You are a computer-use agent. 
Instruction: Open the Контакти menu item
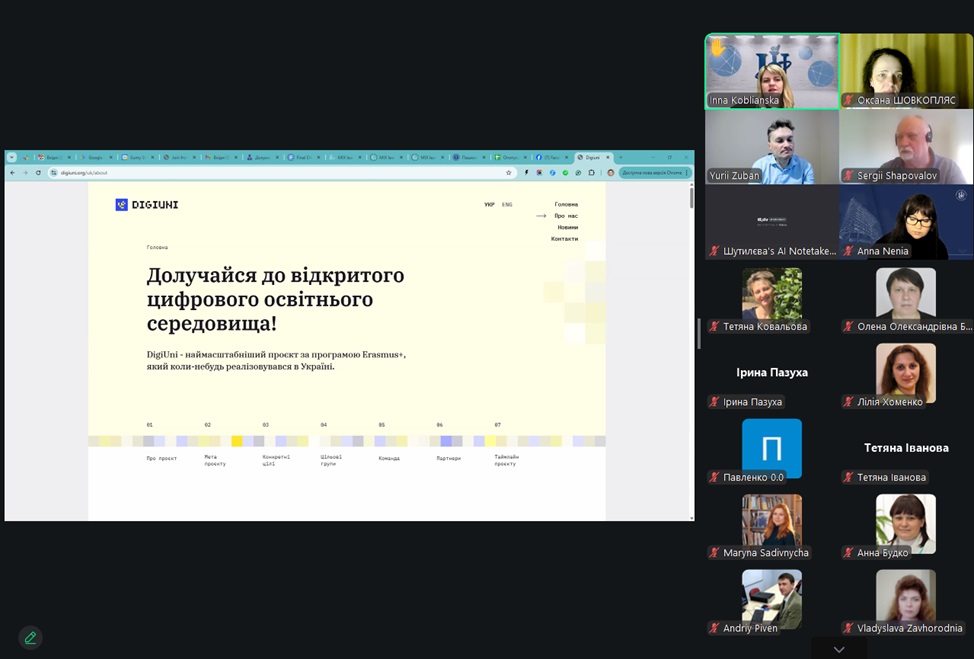point(564,239)
